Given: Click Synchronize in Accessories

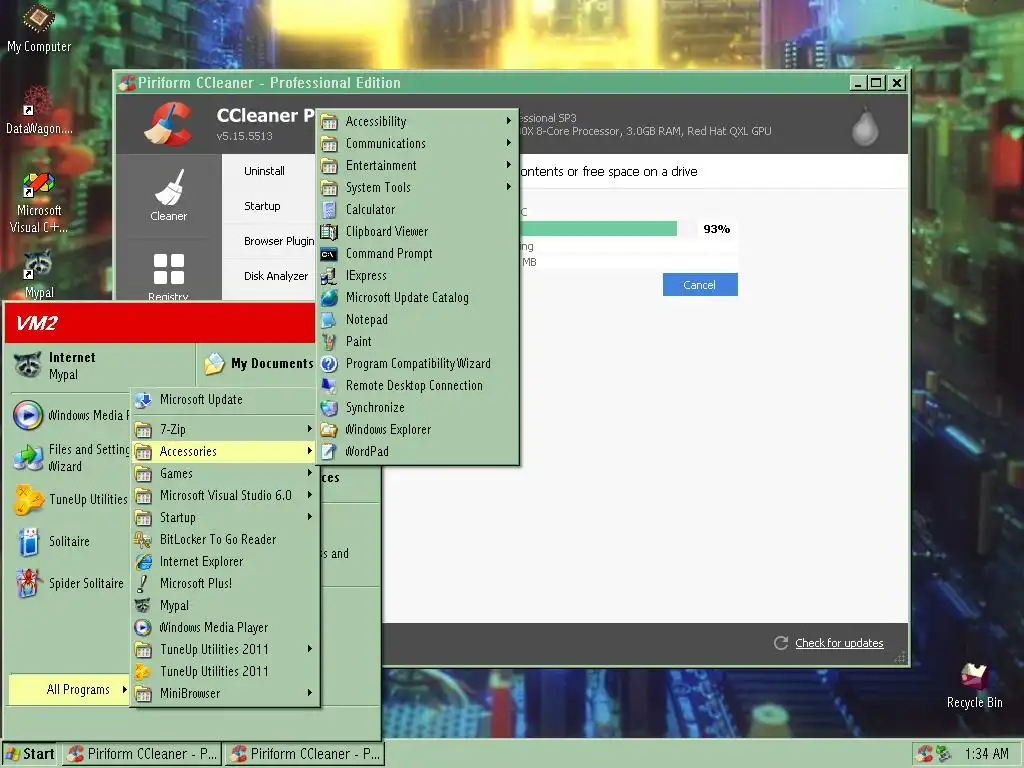Looking at the screenshot, I should pos(417,408).
